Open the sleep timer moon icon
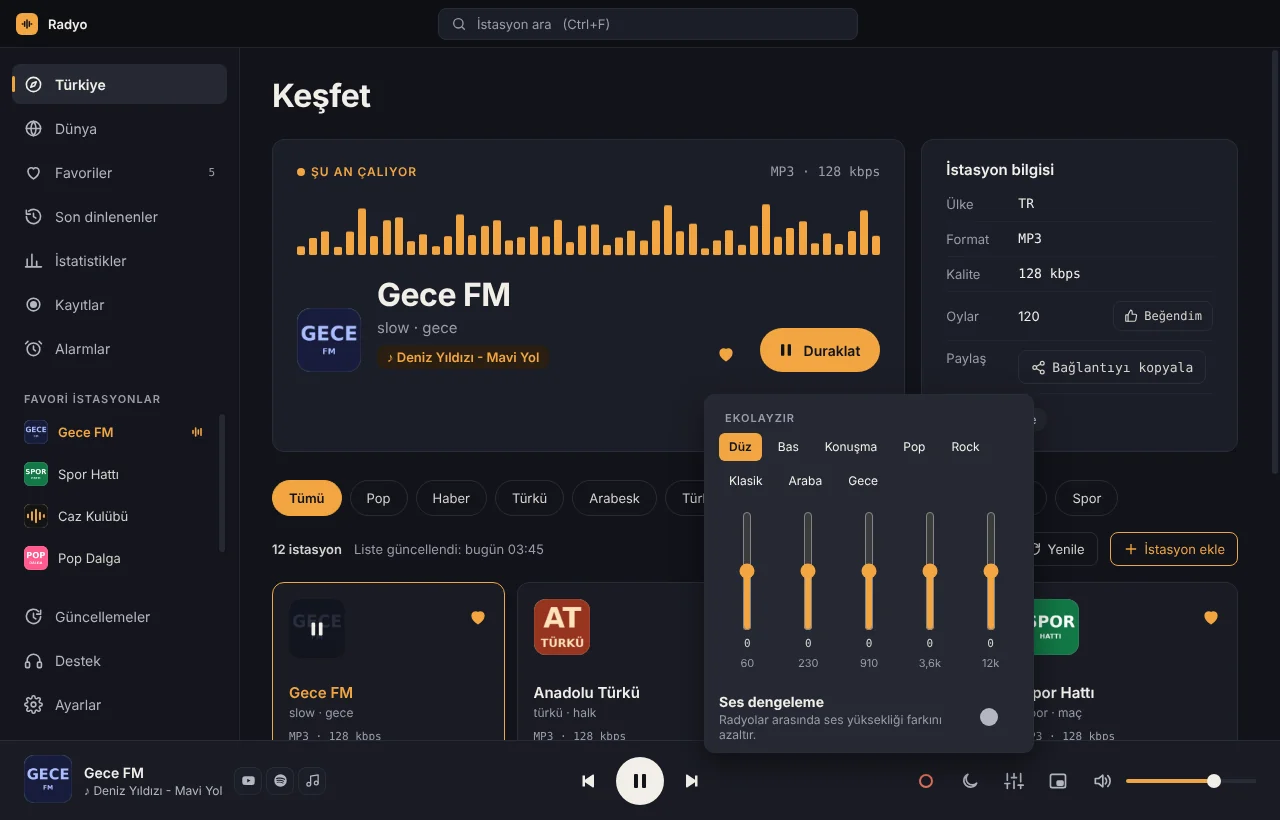 click(x=970, y=781)
